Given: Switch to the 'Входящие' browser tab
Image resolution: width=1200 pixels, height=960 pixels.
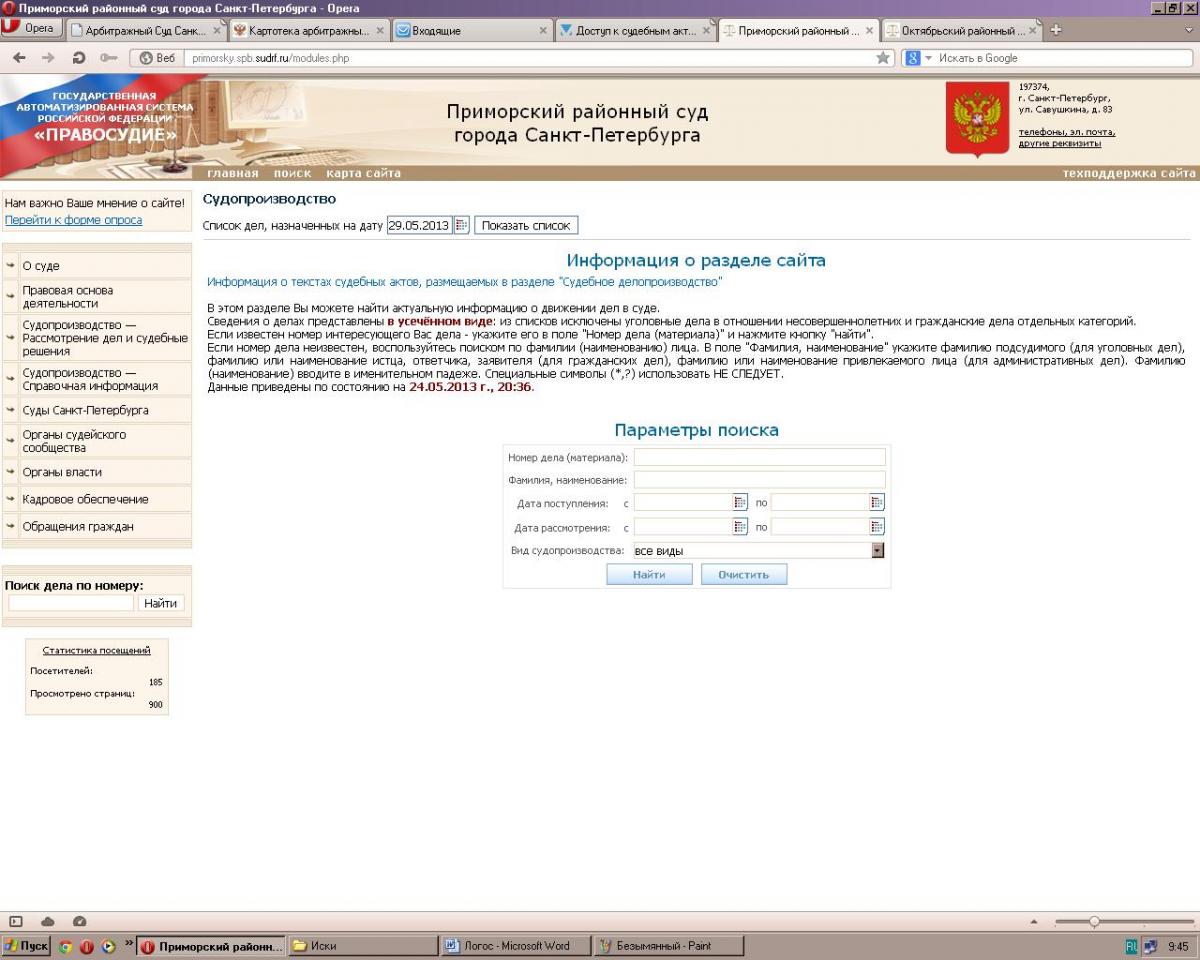Looking at the screenshot, I should pyautogui.click(x=470, y=31).
